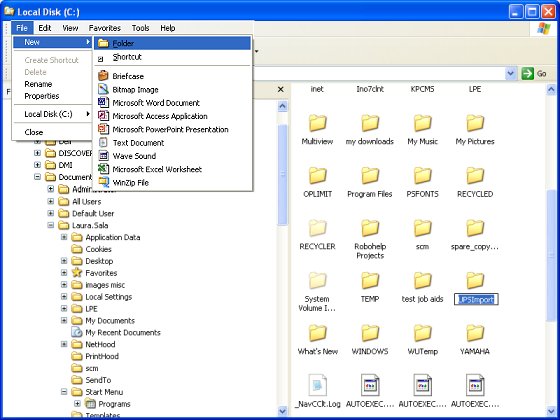Select the test job aids folder icon
Image resolution: width=560 pixels, height=420 pixels.
coord(422,281)
